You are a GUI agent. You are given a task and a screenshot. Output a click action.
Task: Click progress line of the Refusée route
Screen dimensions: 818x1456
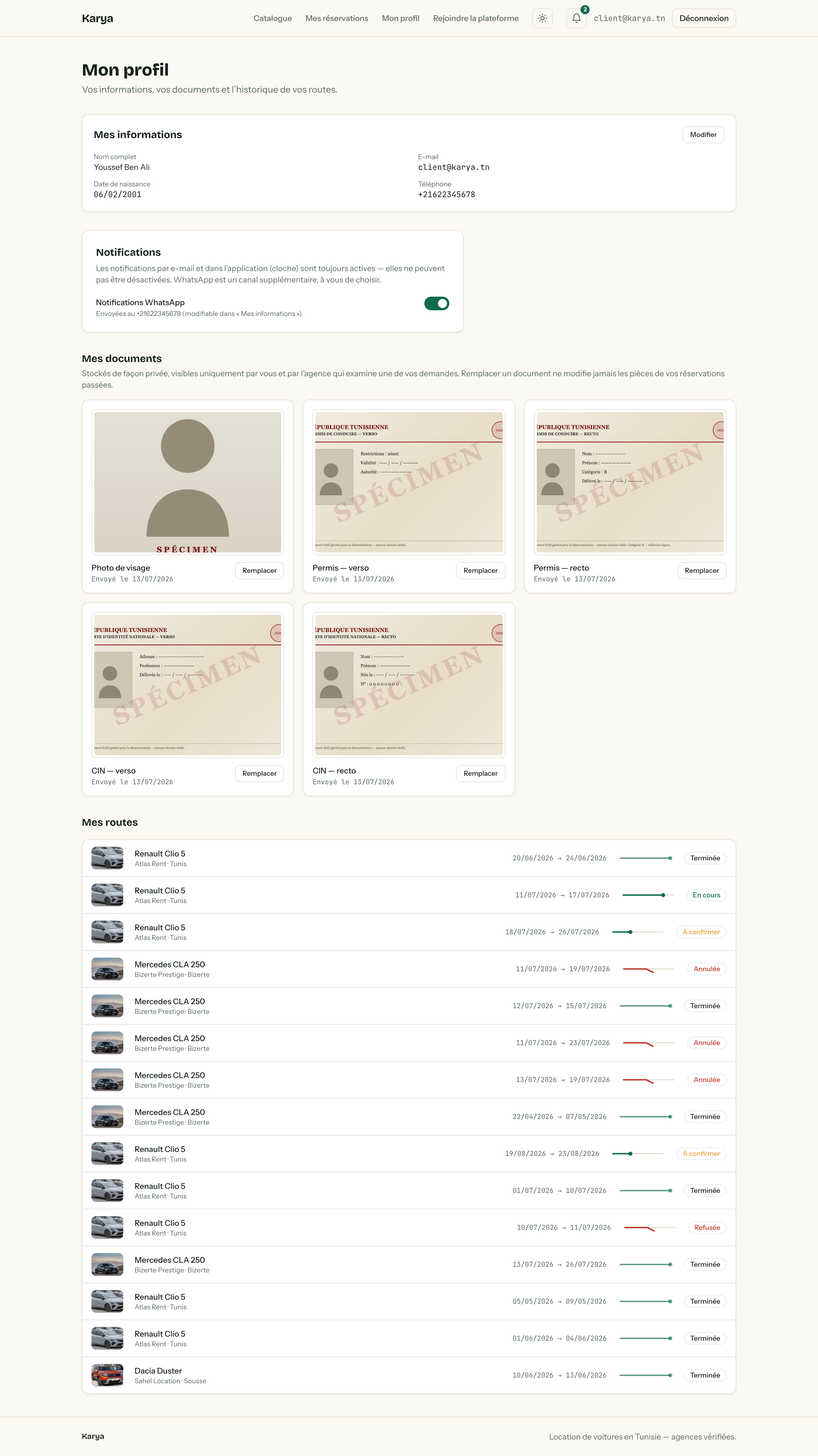[x=649, y=1228]
